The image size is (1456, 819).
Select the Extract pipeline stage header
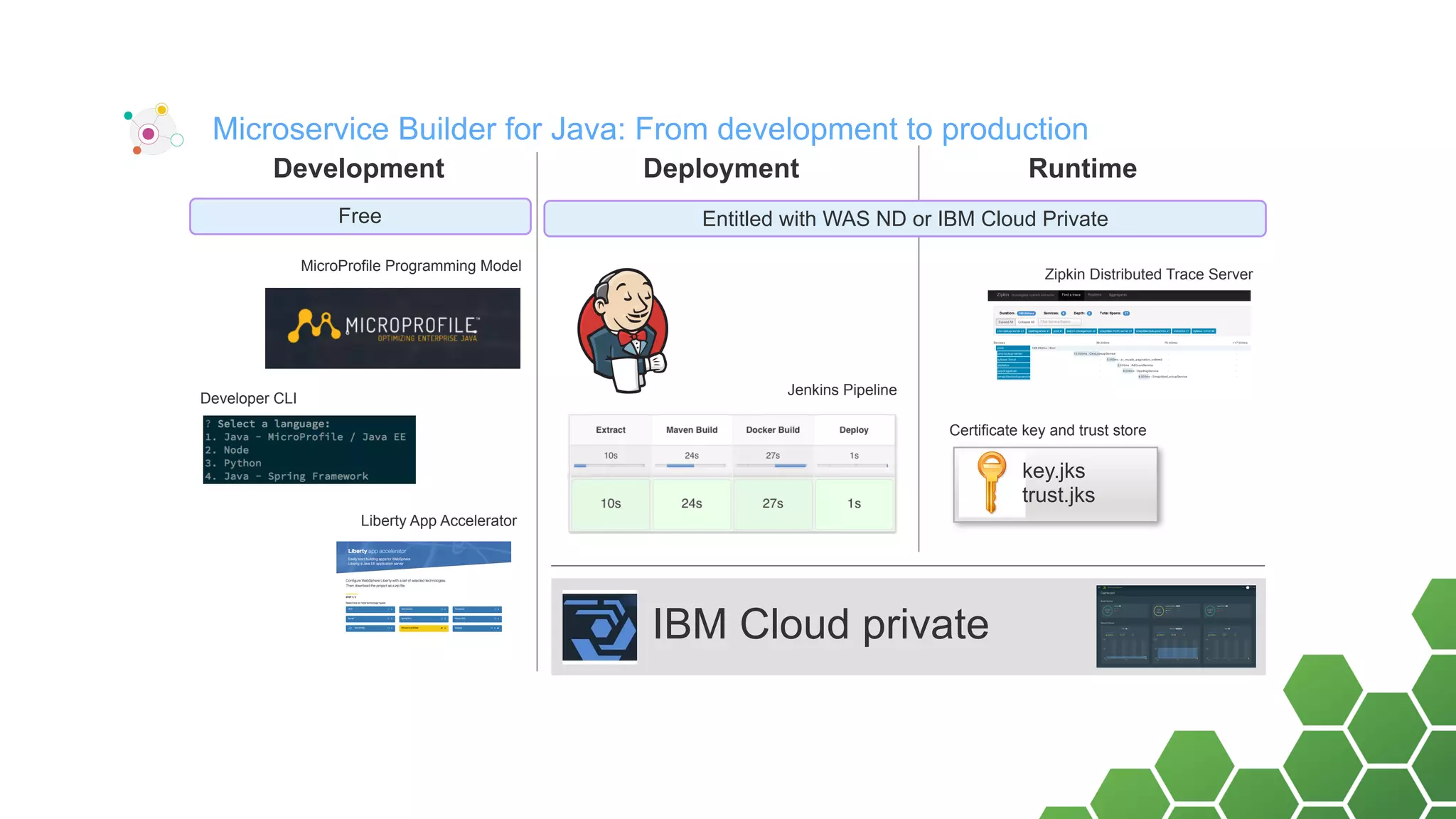tap(611, 430)
